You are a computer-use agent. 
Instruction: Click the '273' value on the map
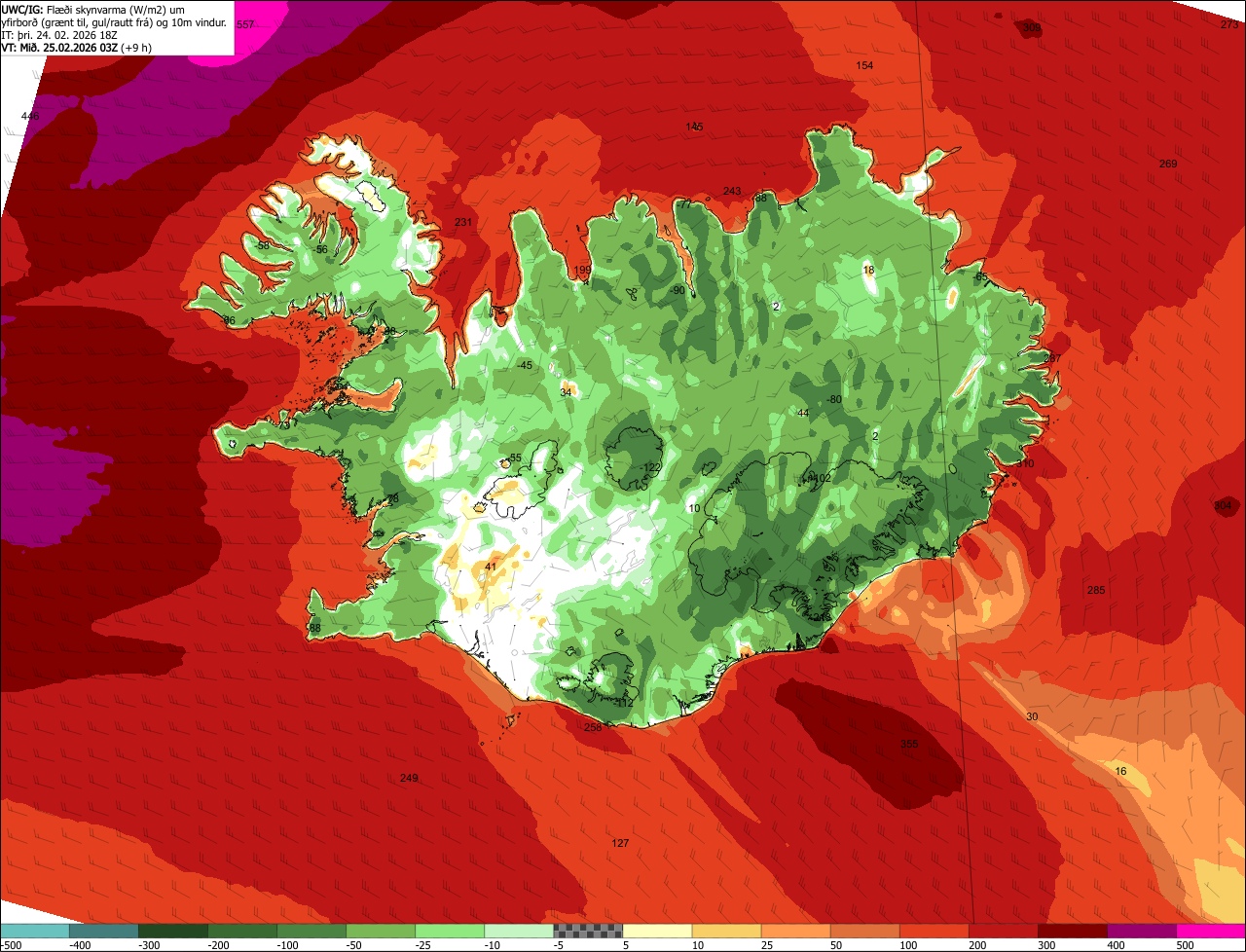1229,24
